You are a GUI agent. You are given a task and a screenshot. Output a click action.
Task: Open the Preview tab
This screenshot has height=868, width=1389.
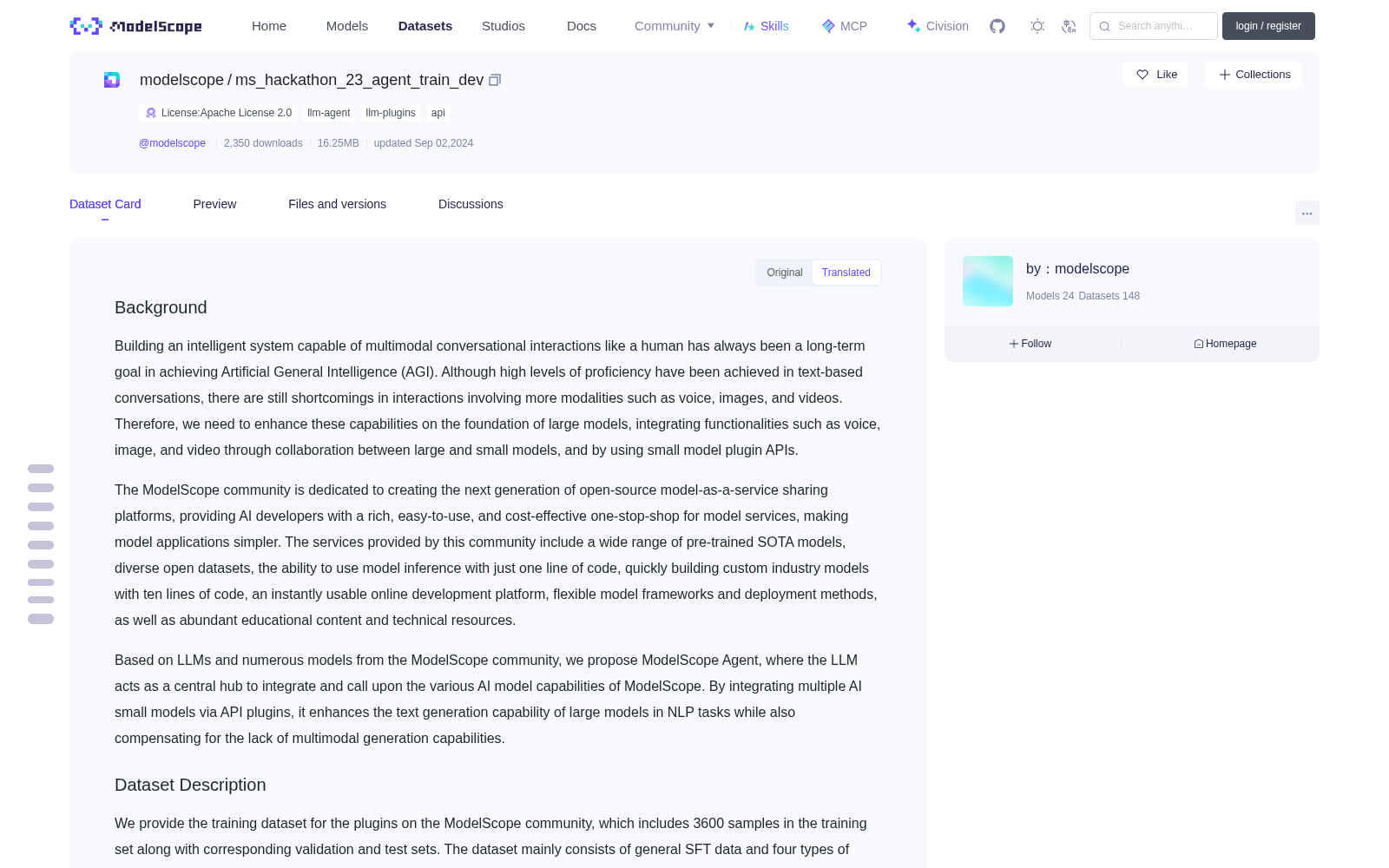(x=214, y=204)
